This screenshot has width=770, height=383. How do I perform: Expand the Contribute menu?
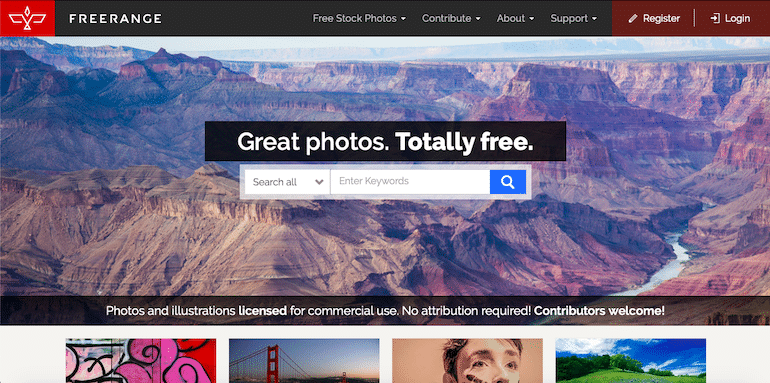[451, 18]
